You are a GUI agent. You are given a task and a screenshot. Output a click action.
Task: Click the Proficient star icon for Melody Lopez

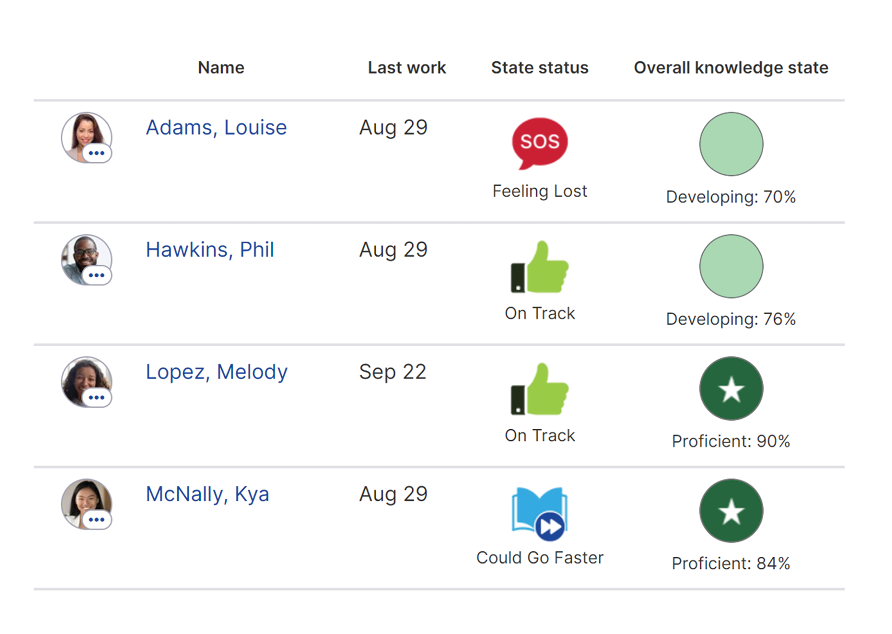731,388
